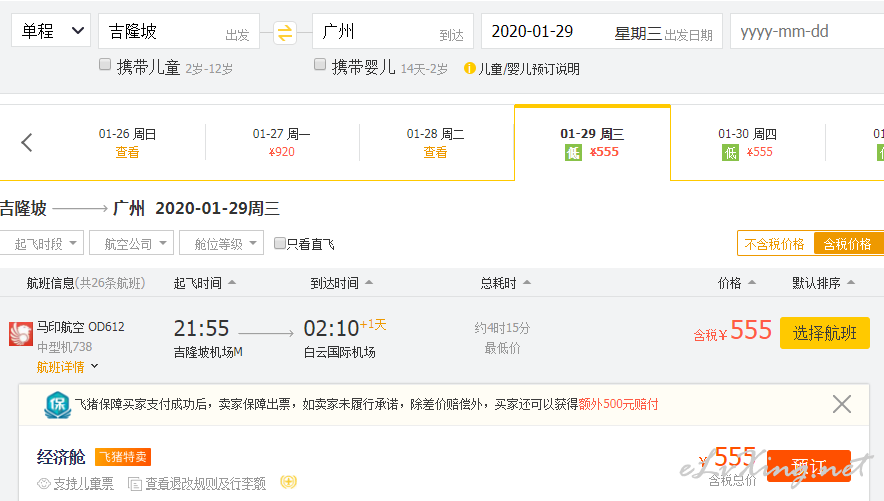Viewport: 884px width, 501px height.
Task: Switch to 含税价格 price view
Action: pos(848,244)
